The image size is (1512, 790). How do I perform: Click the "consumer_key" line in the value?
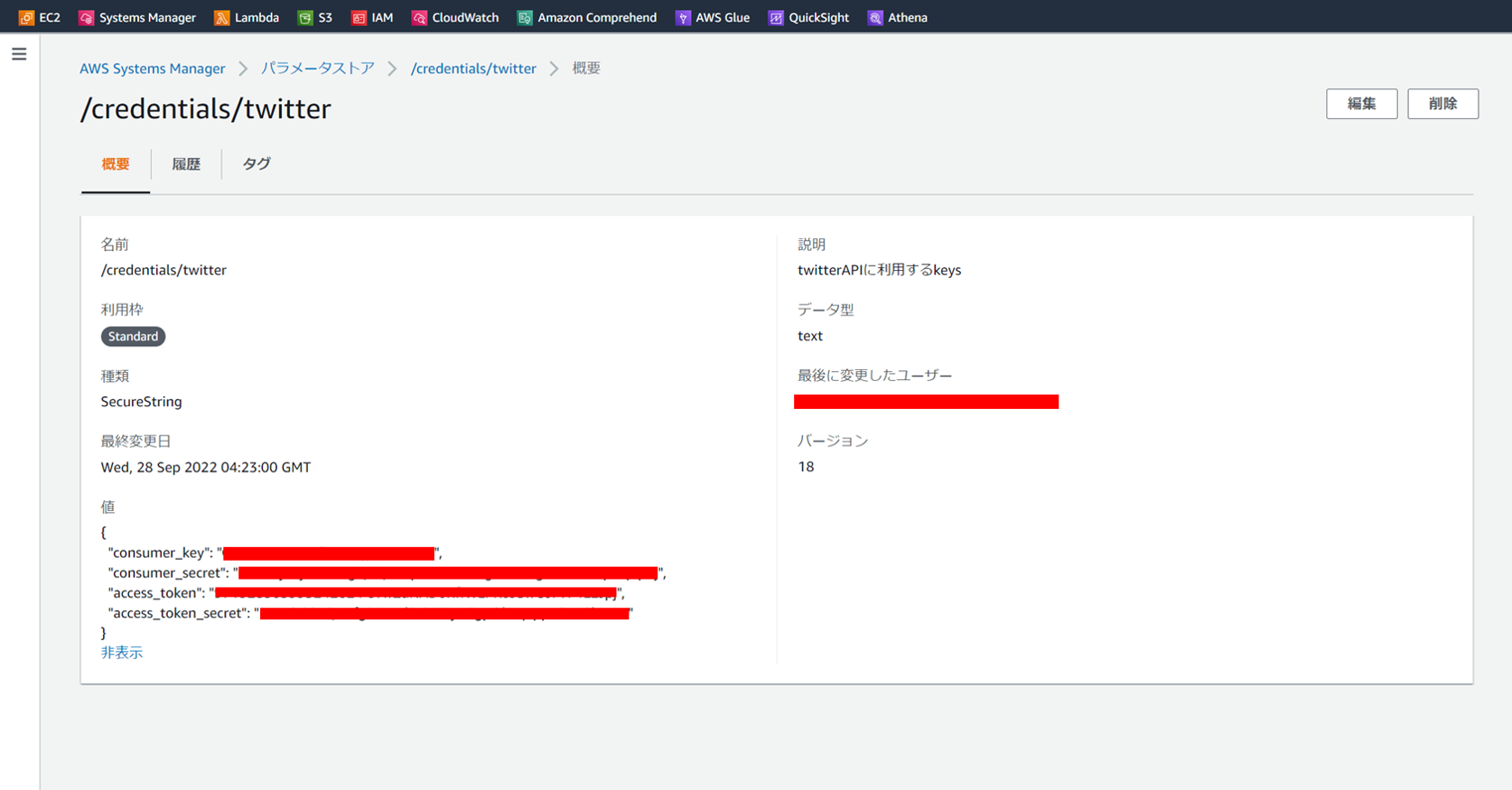275,553
